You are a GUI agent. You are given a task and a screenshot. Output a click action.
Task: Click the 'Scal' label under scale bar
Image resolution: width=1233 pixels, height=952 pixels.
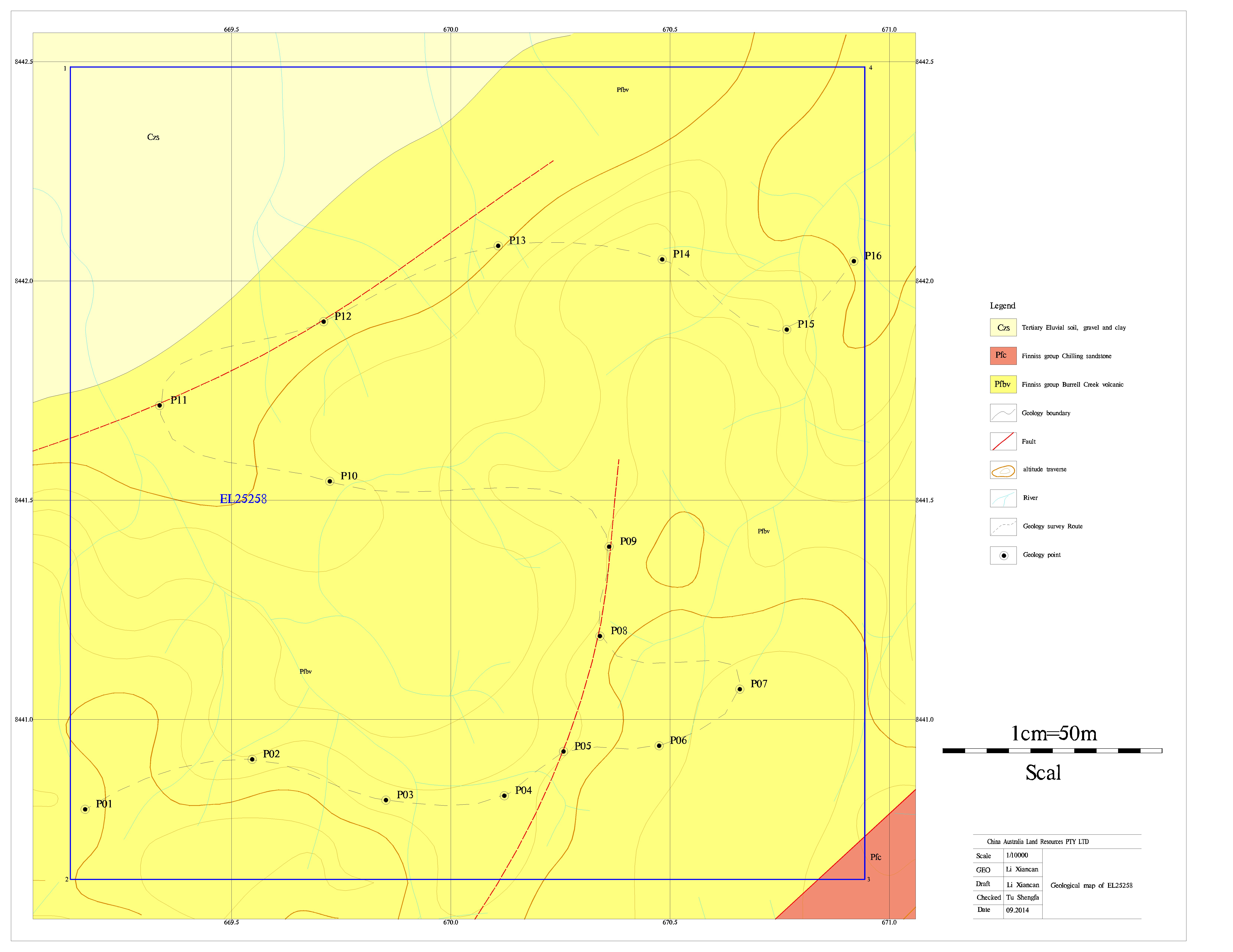(x=1043, y=772)
